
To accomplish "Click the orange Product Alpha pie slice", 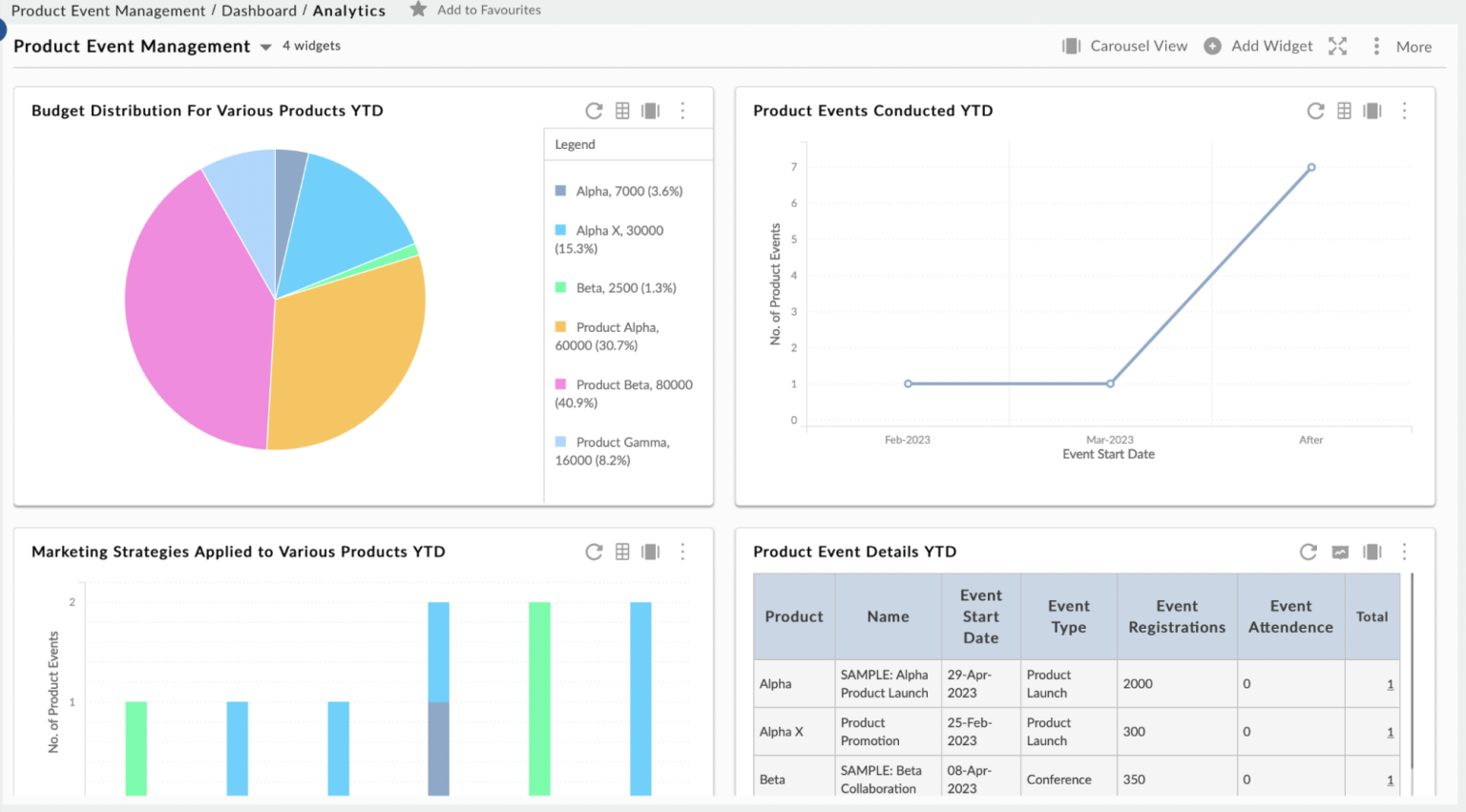I will 348,353.
